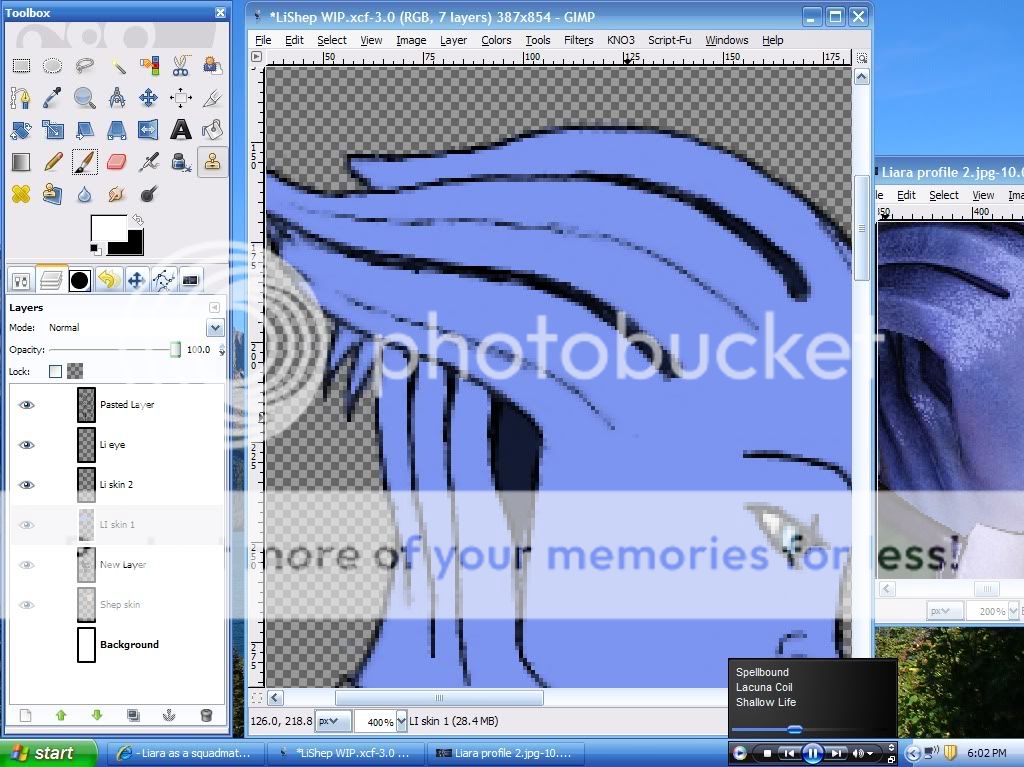Pick the Text tool
Screen dimensions: 1024x767
point(180,129)
